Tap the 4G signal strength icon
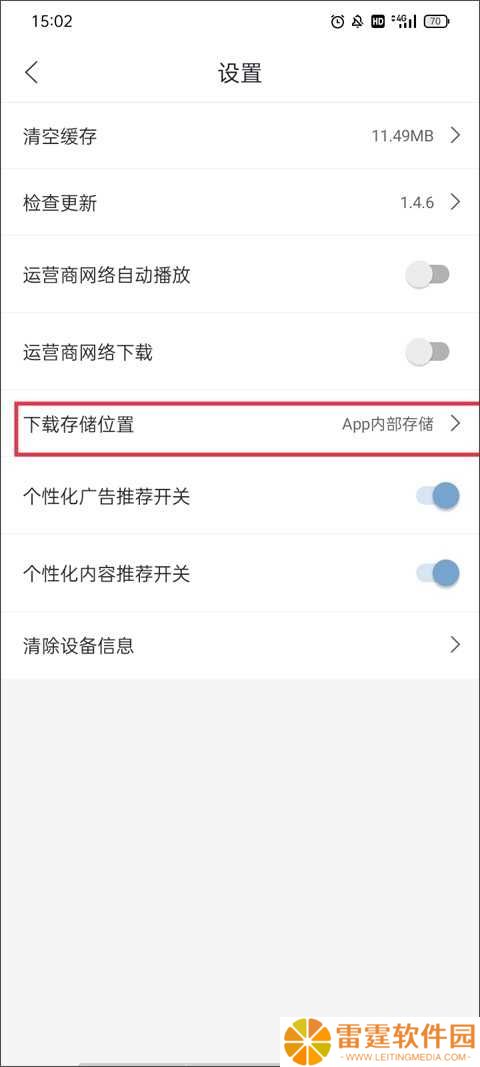480x1067 pixels. [404, 22]
